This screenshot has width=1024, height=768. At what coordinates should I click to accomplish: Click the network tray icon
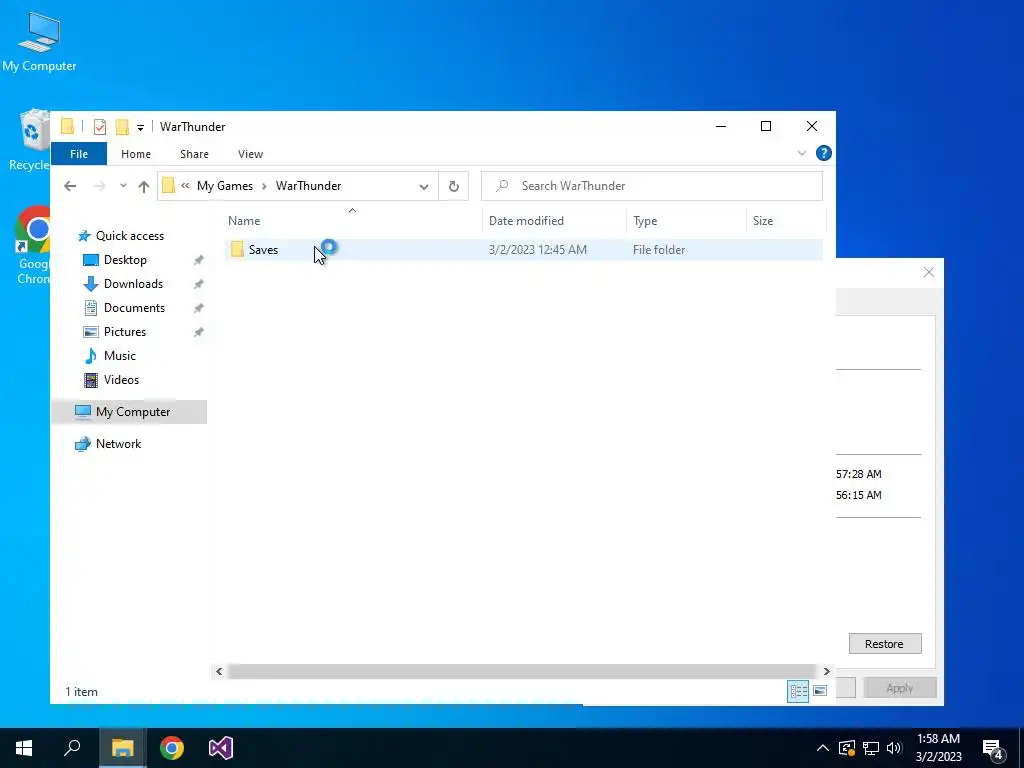tap(871, 748)
